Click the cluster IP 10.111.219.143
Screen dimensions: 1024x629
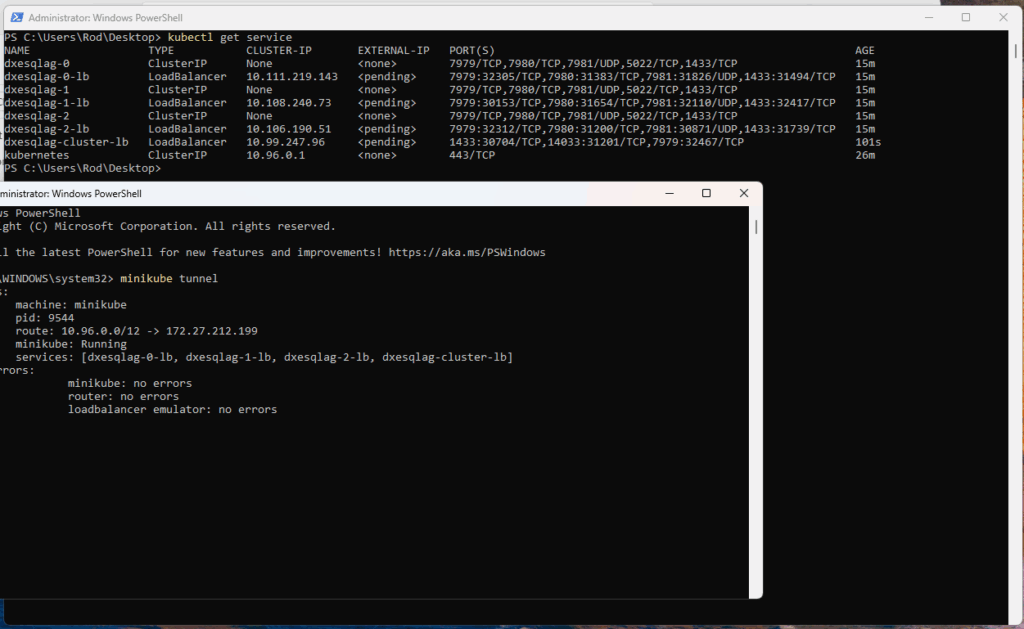click(x=292, y=76)
